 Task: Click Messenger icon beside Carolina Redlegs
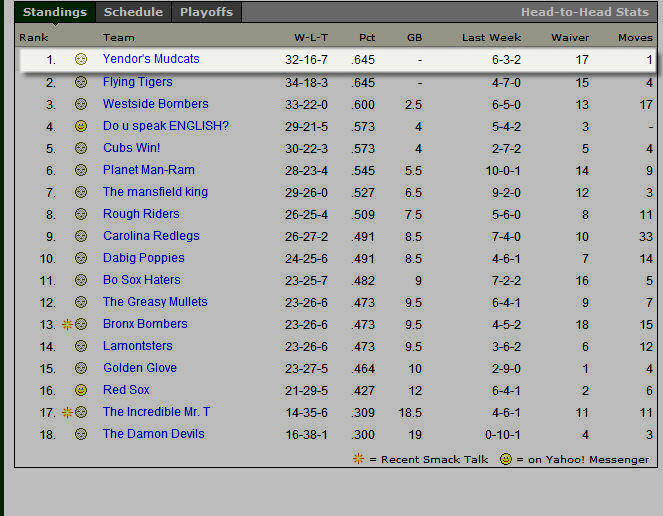[81, 237]
